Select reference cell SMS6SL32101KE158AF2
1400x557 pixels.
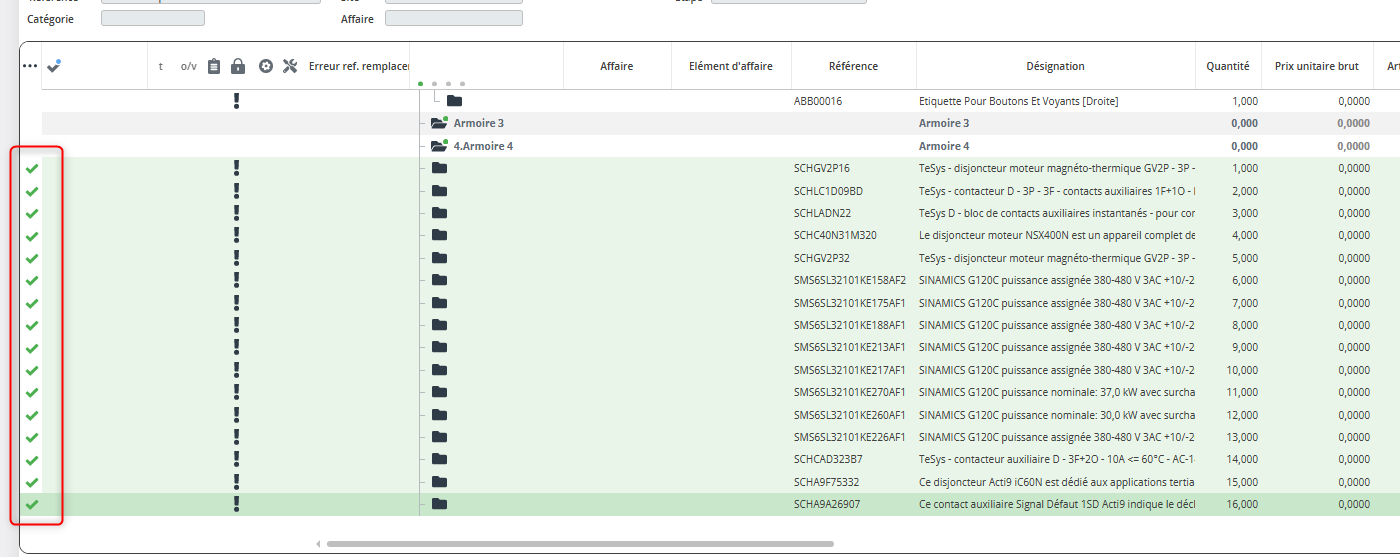click(x=850, y=280)
